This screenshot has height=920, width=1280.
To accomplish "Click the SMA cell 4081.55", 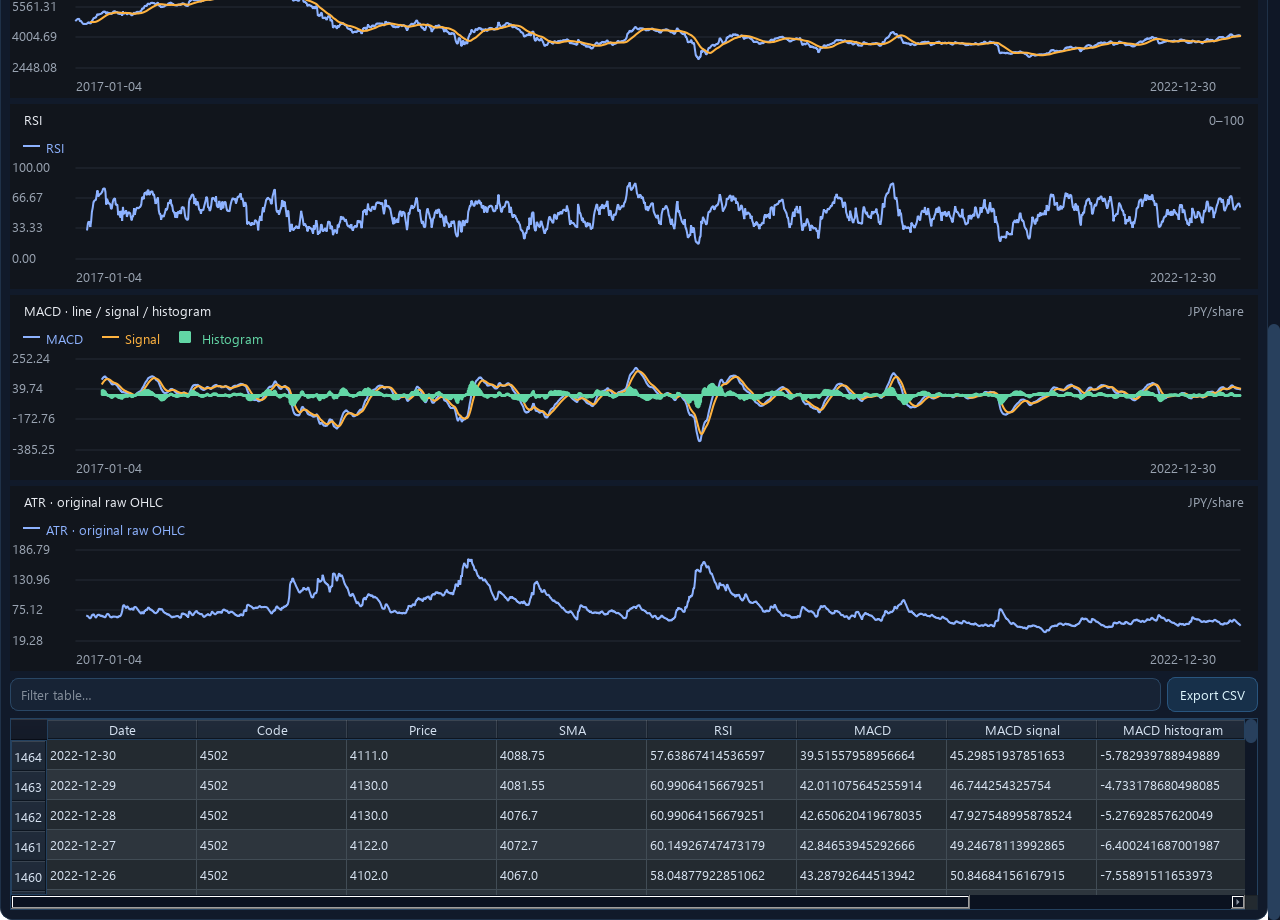I will 572,785.
